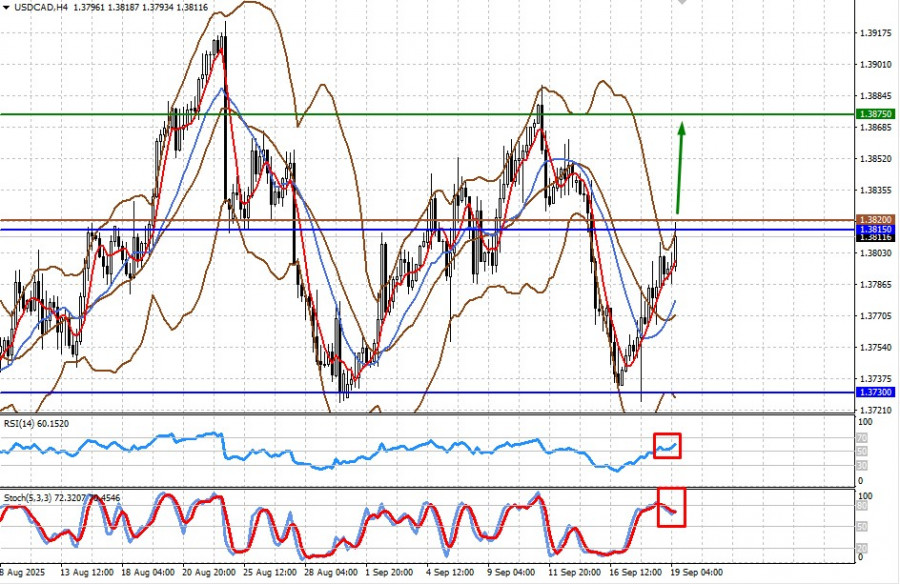Click the green 1.38750 price tag
Screen dimensions: 900x584
click(876, 115)
